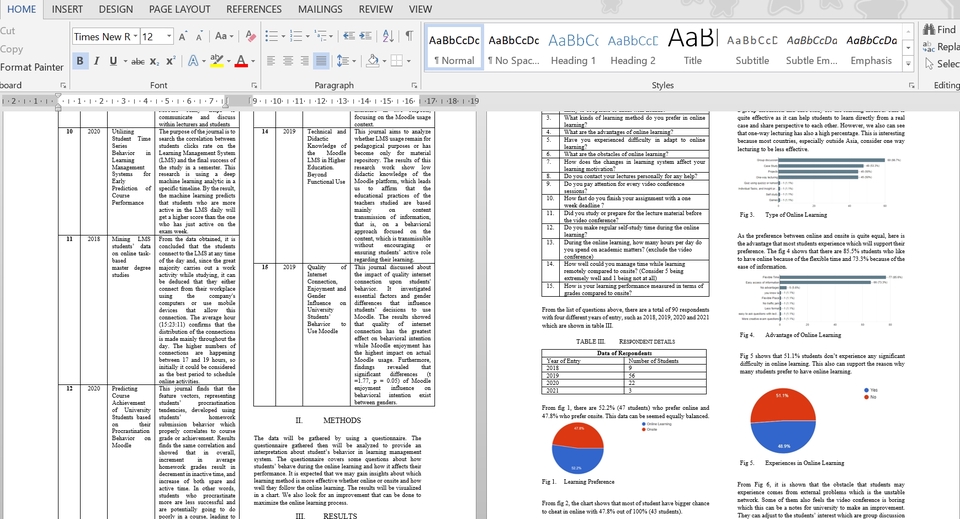Open the VIEW tab
This screenshot has height=519, width=960.
coord(420,9)
